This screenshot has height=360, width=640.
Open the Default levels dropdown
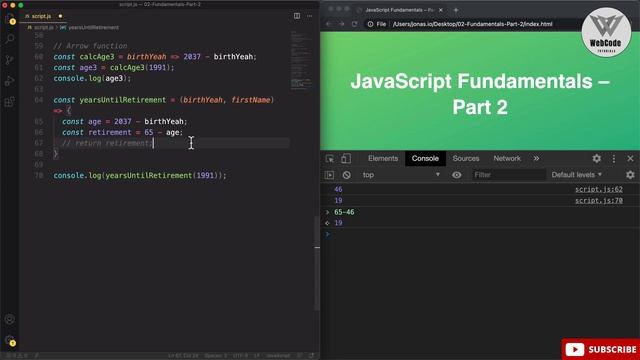coord(577,175)
